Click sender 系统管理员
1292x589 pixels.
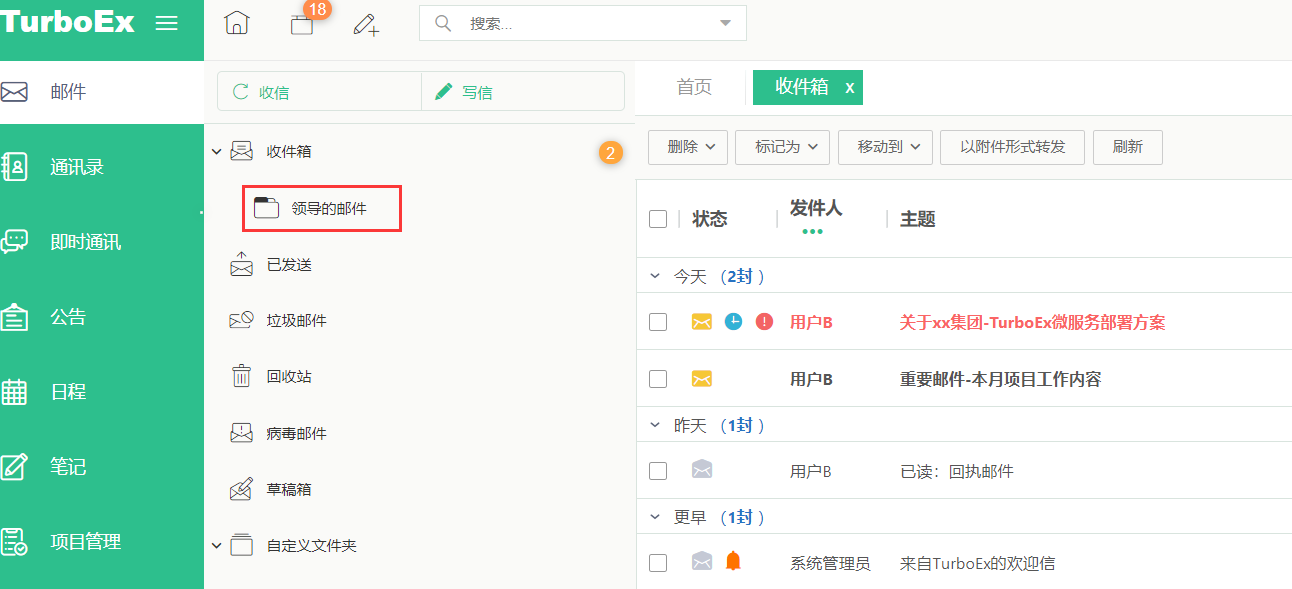coord(830,563)
